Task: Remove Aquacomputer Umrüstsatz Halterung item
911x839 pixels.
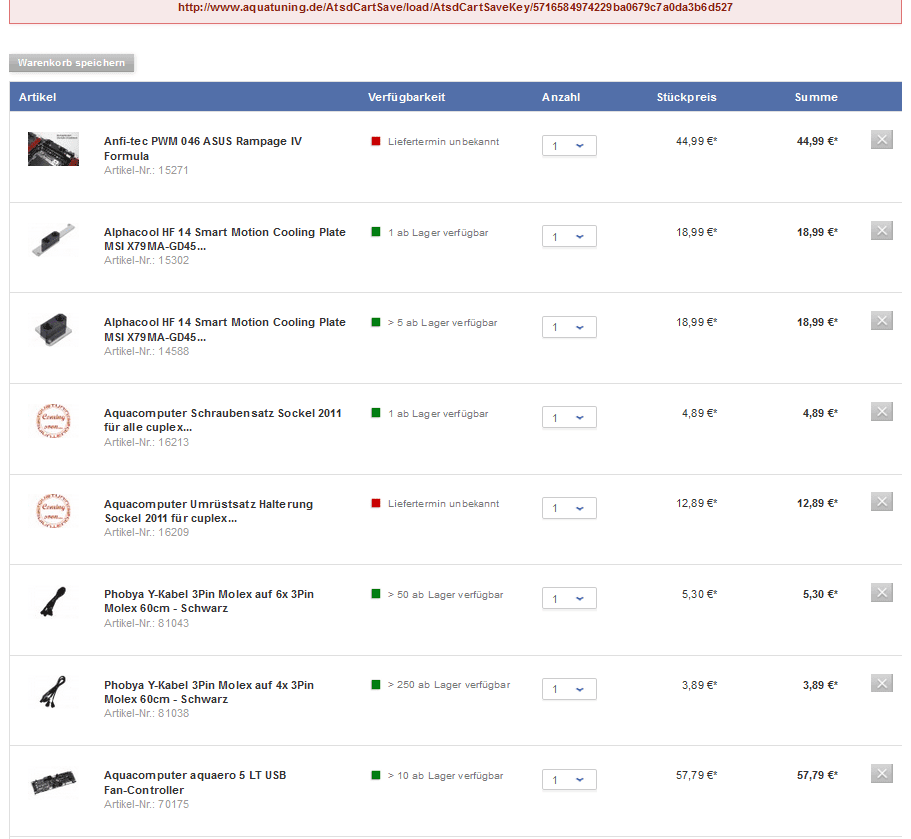Action: [x=881, y=502]
